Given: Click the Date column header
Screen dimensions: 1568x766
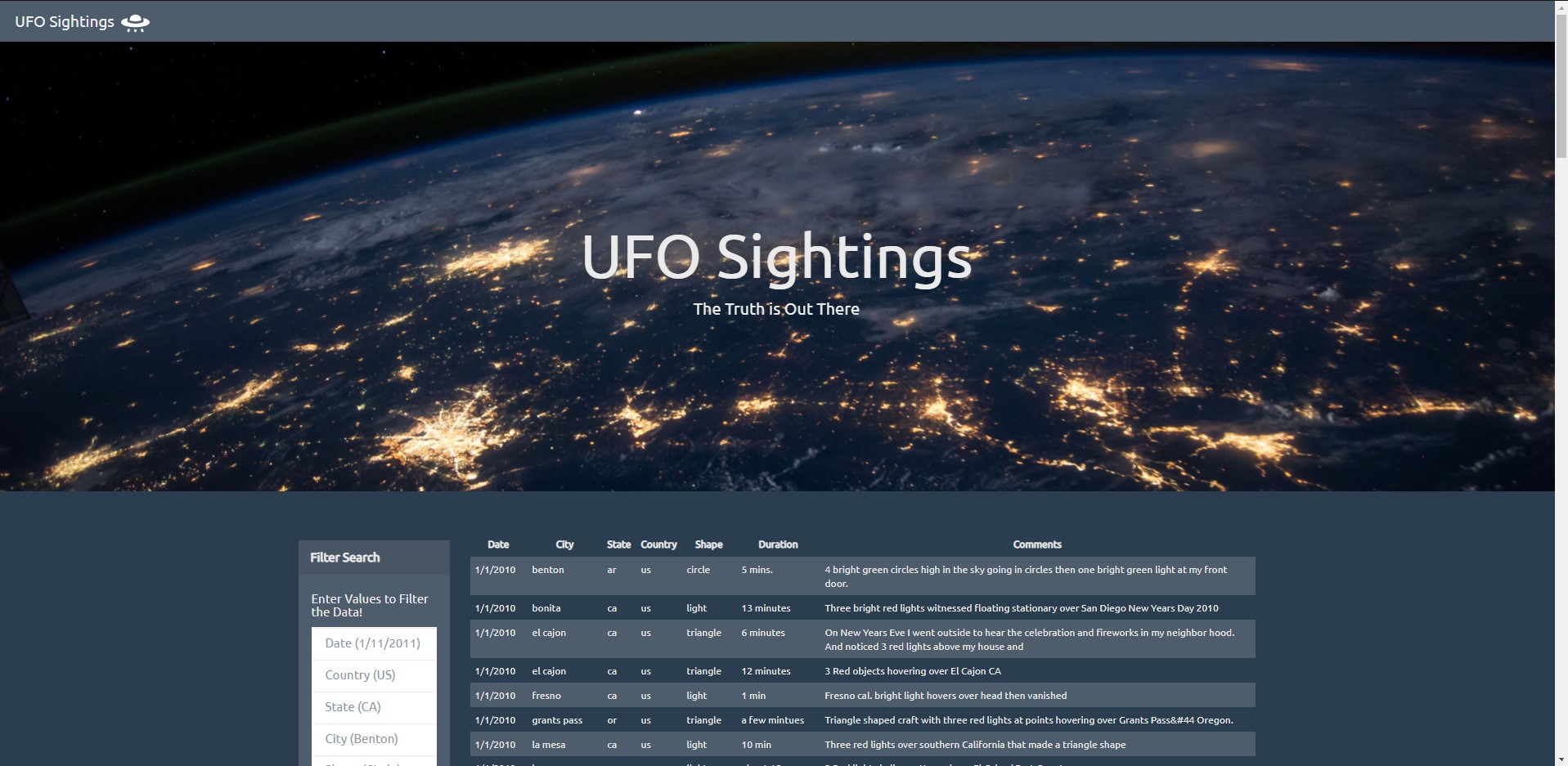Looking at the screenshot, I should tap(498, 544).
